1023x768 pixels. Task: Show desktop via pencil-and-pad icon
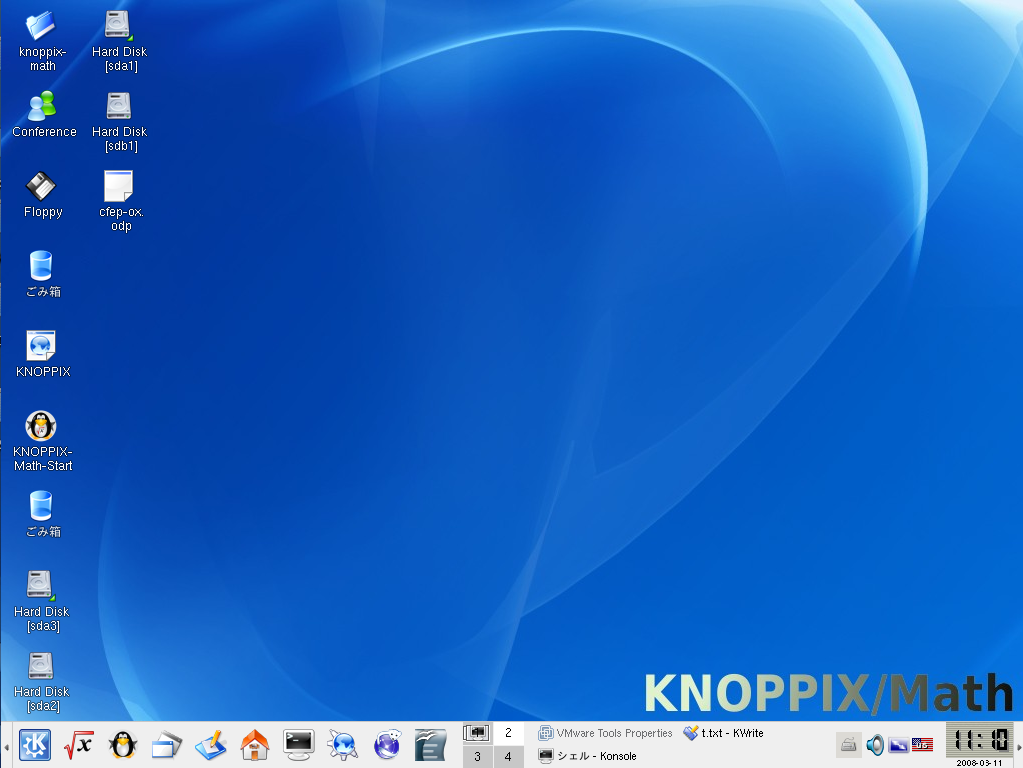coord(210,745)
